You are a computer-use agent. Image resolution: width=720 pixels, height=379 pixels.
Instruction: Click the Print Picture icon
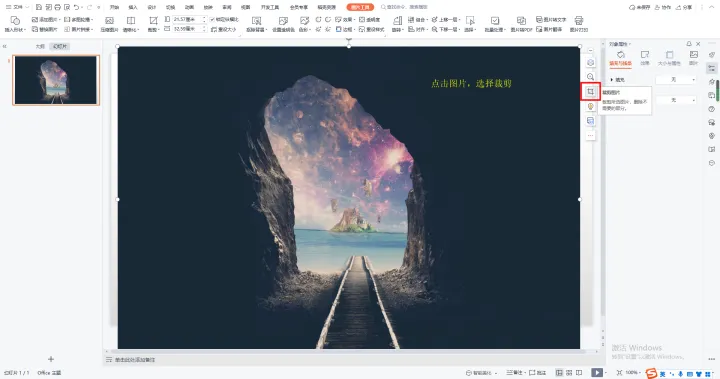coord(579,21)
